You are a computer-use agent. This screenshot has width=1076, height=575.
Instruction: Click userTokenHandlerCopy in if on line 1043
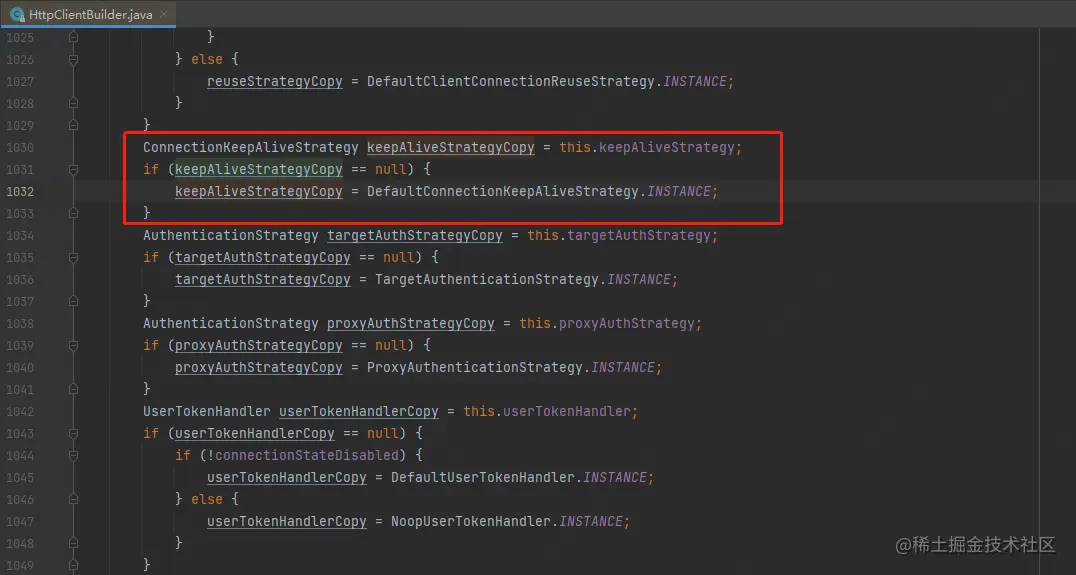[x=255, y=432]
